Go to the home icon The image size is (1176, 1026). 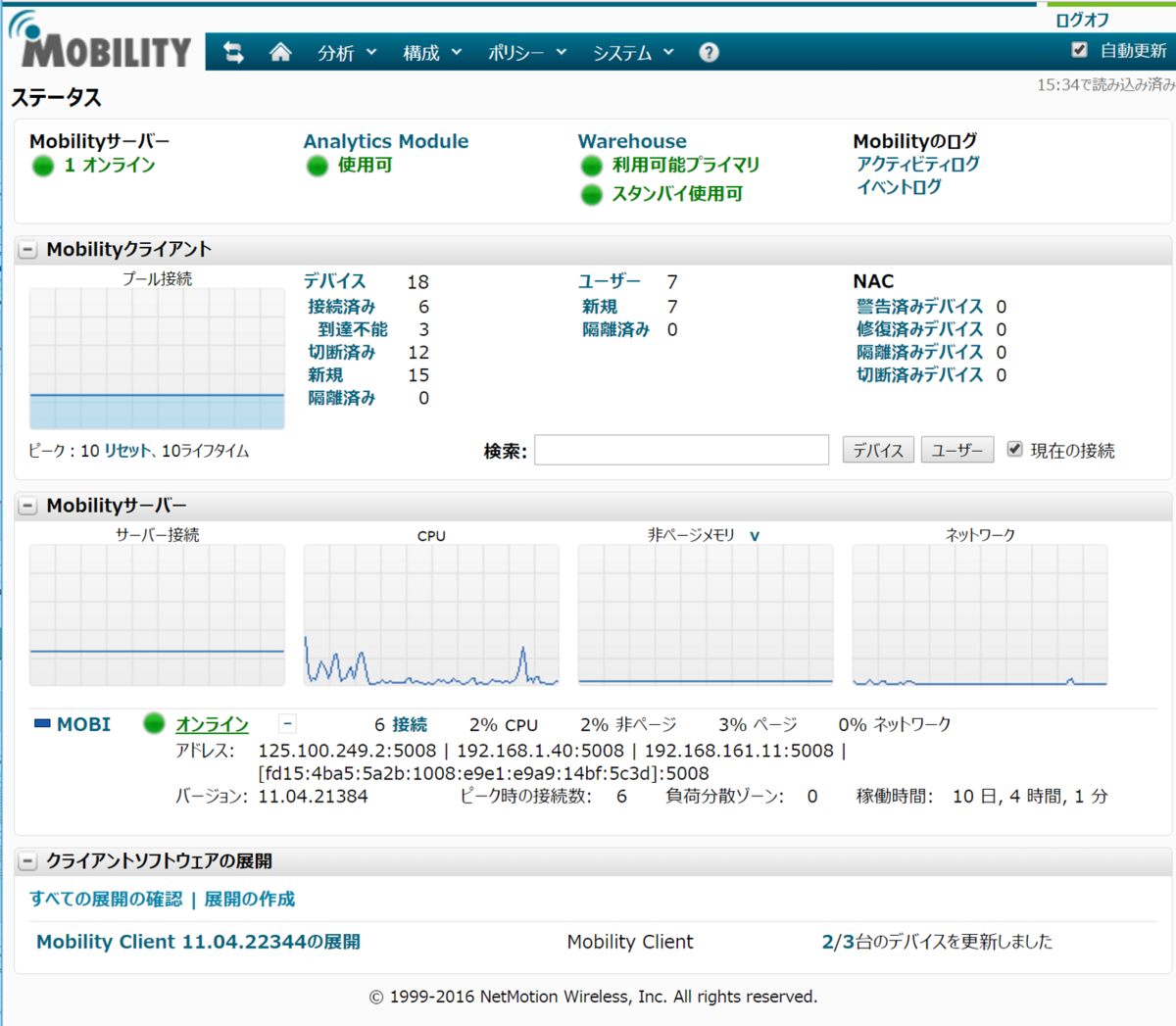click(x=280, y=52)
